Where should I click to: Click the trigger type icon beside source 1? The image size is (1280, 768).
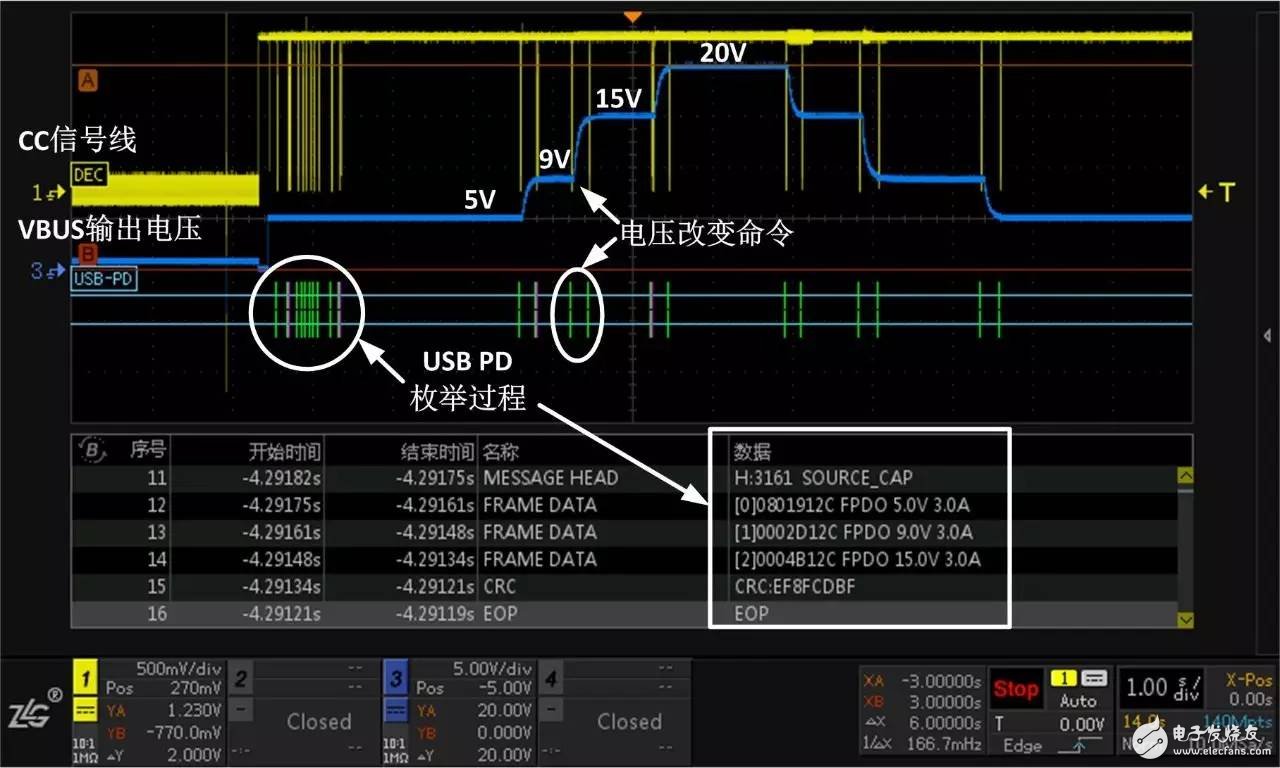(1094, 679)
